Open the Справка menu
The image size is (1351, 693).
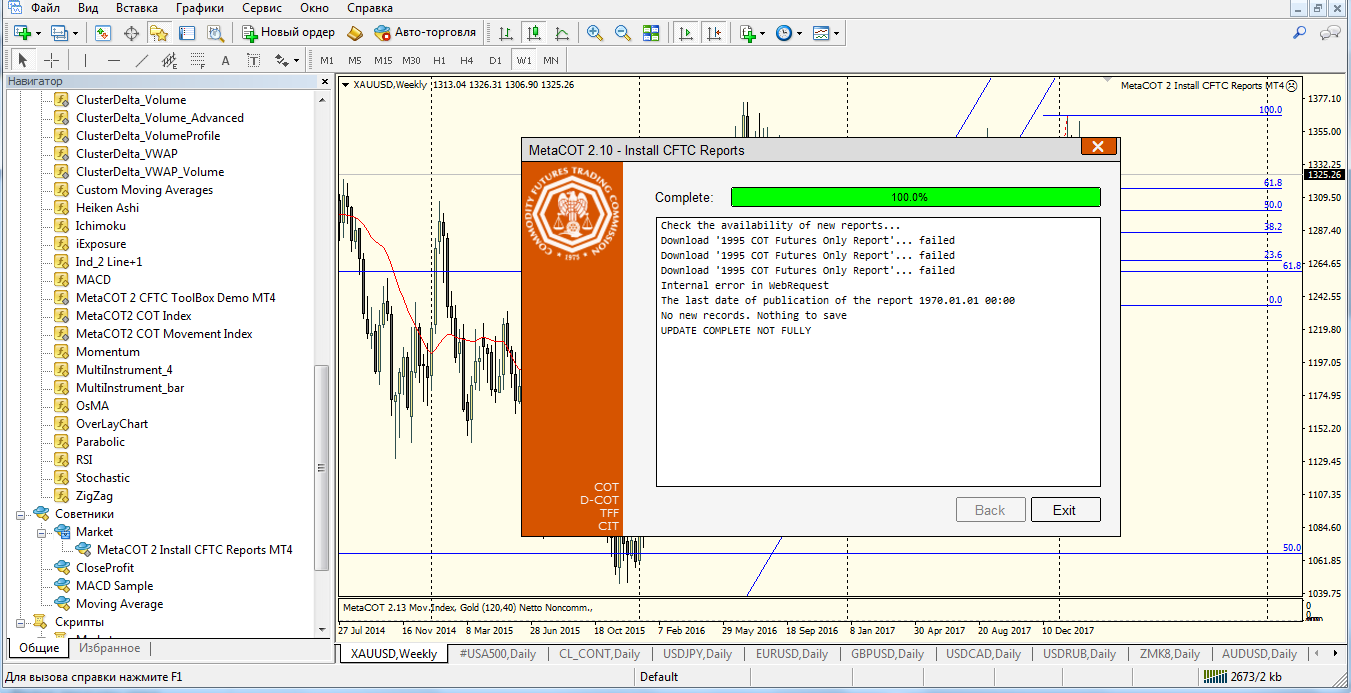pyautogui.click(x=370, y=8)
